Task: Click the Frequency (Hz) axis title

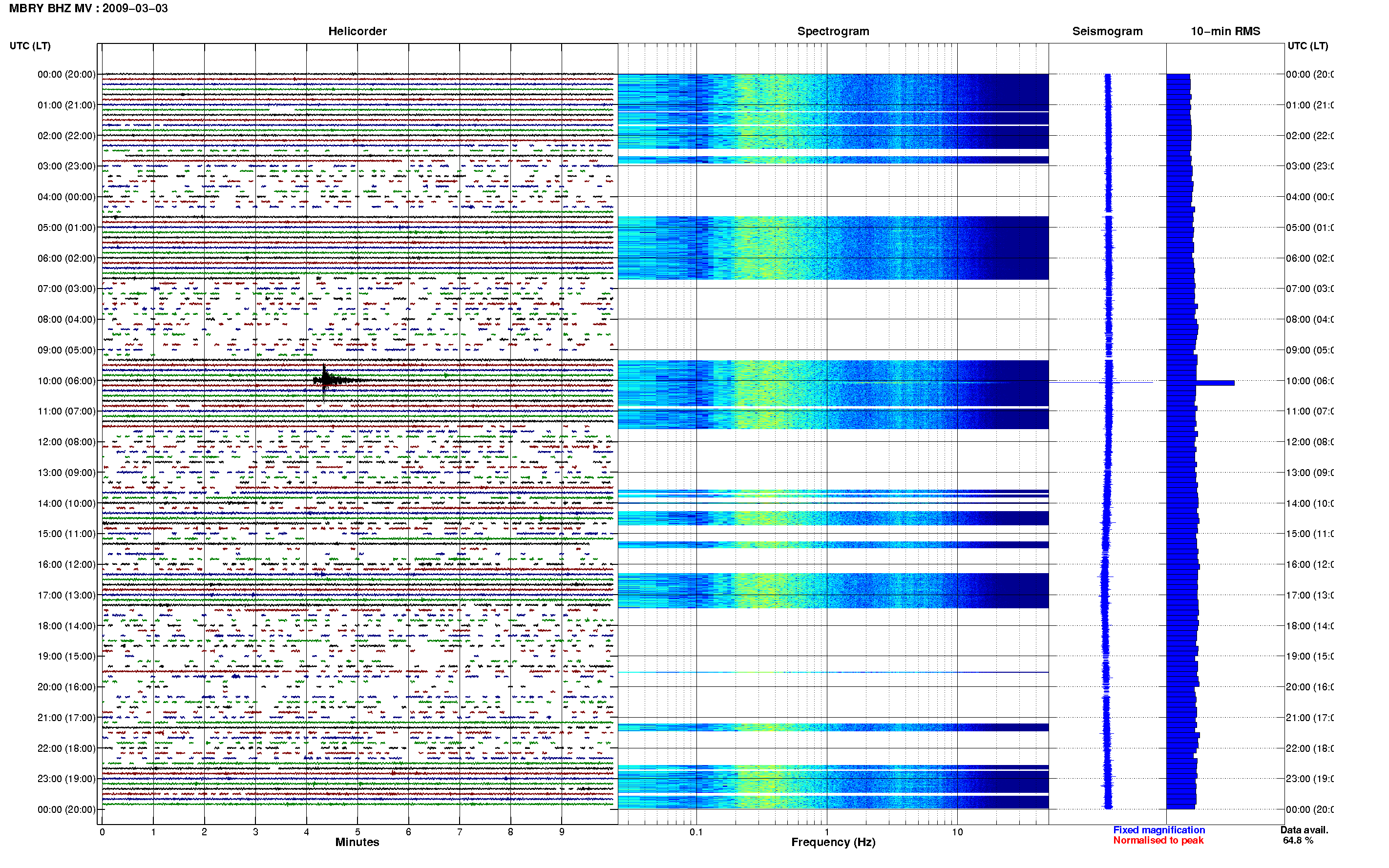Action: (833, 843)
